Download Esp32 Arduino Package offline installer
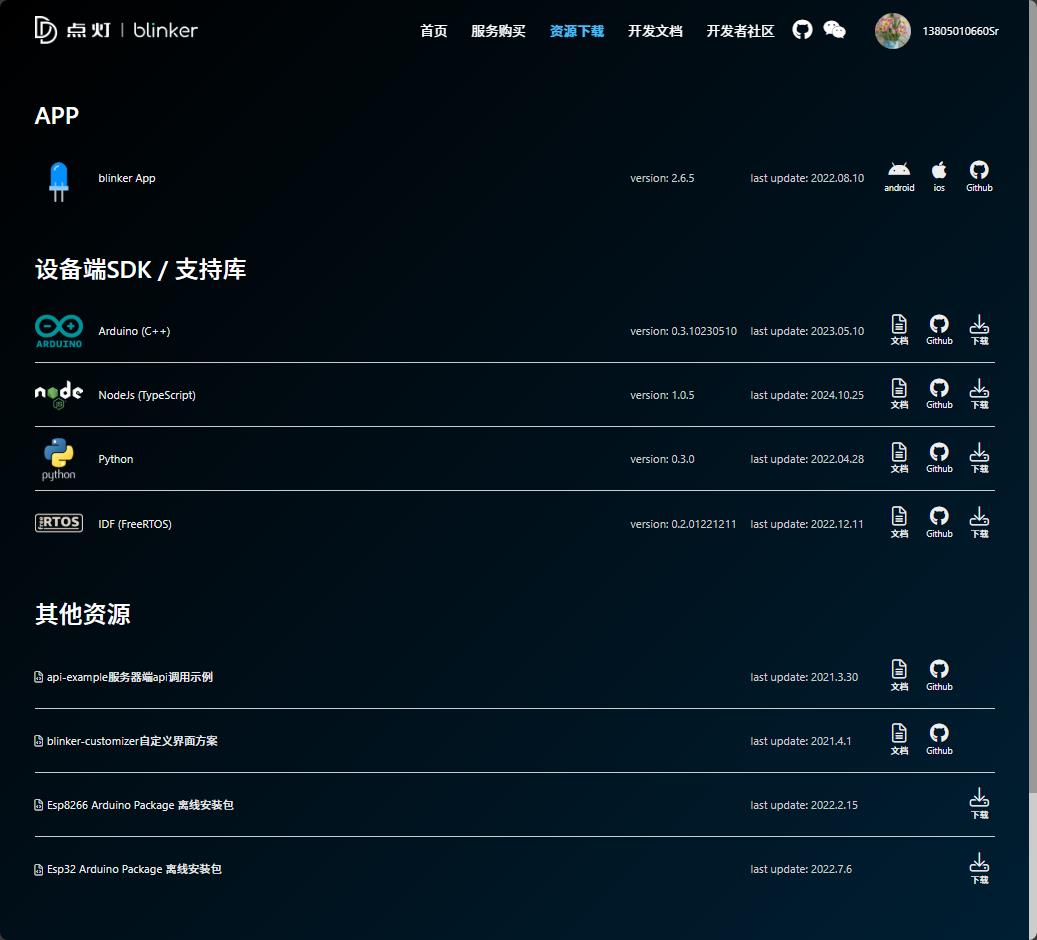This screenshot has height=940, width=1037. pyautogui.click(x=979, y=869)
